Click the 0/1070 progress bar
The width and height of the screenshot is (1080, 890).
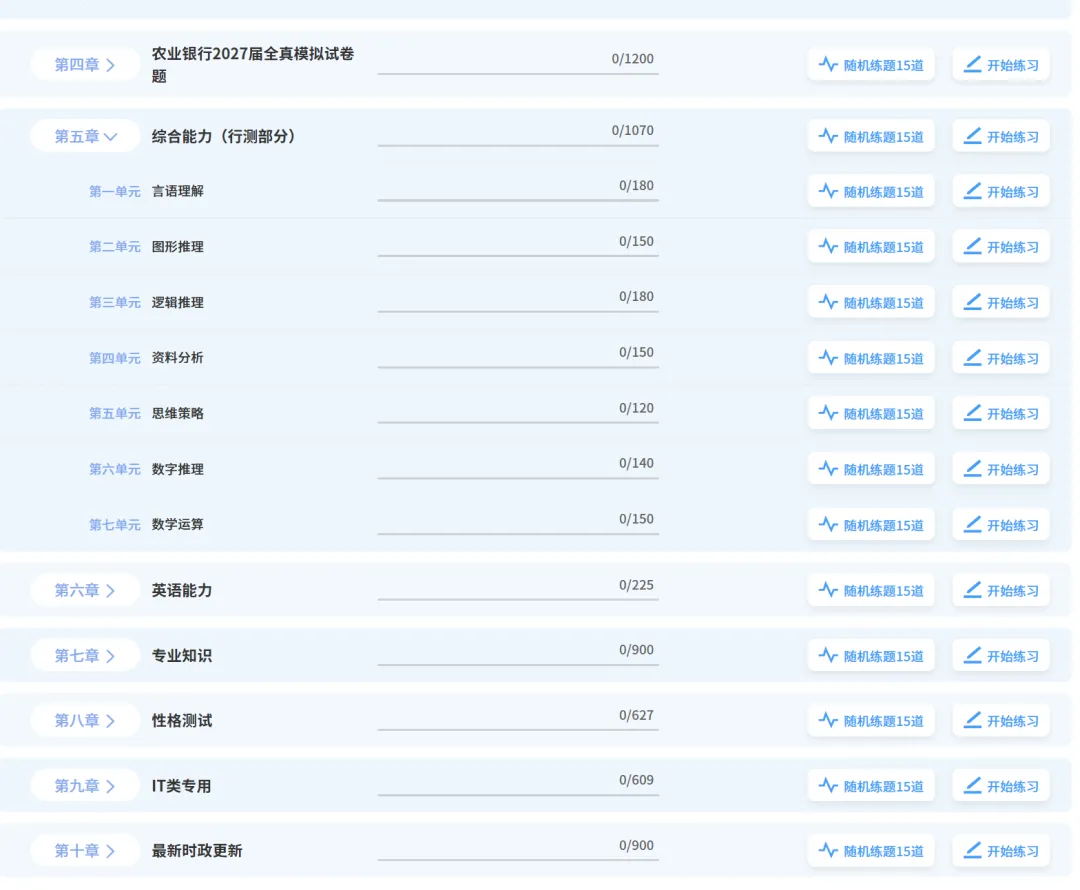(518, 145)
